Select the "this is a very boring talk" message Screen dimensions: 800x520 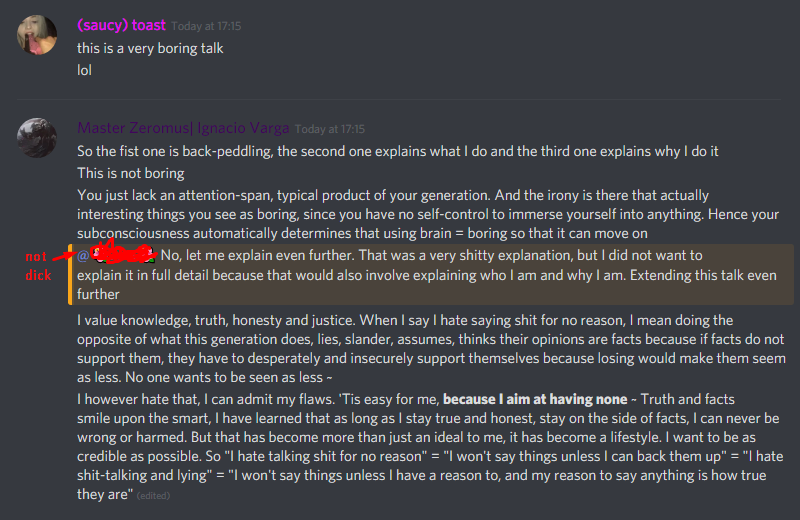pyautogui.click(x=150, y=48)
